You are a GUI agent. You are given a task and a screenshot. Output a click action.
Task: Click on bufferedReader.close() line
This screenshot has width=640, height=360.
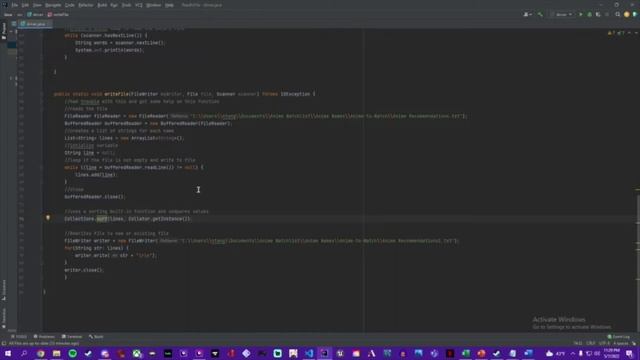pos(95,197)
